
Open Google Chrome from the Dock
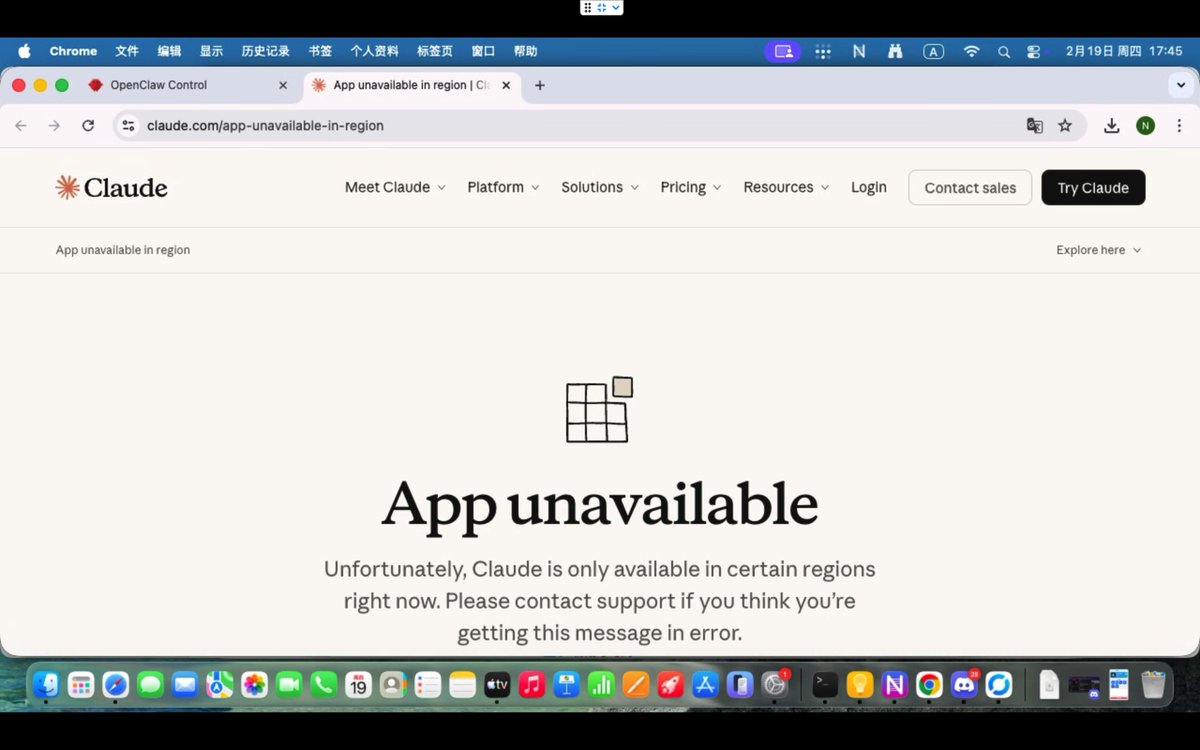929,684
